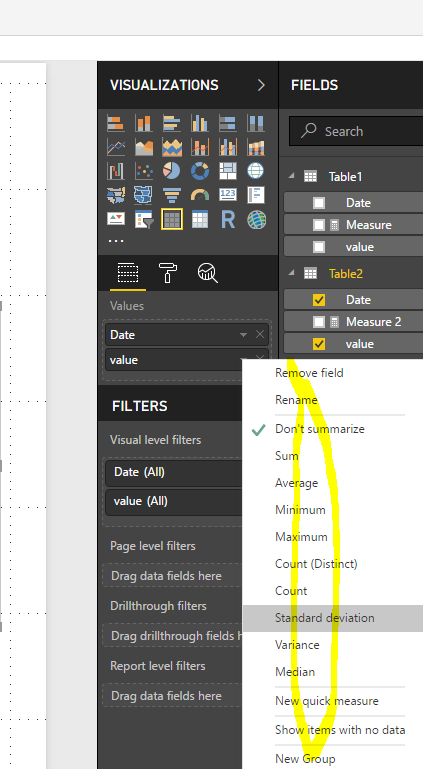Image resolution: width=423 pixels, height=769 pixels.
Task: Select Median aggregation
Action: point(295,672)
